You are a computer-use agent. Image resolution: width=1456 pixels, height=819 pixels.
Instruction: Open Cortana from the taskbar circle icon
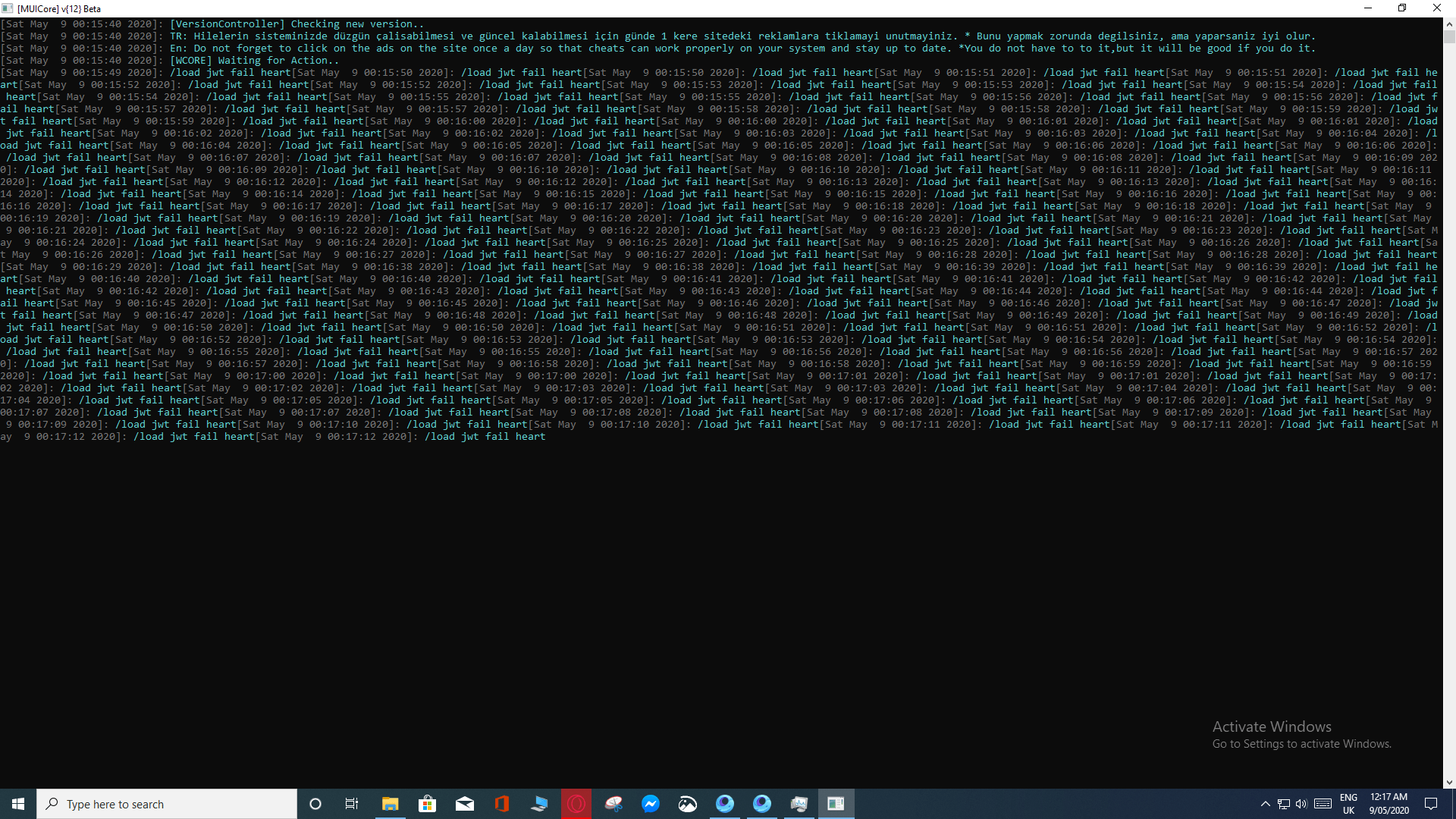point(315,804)
